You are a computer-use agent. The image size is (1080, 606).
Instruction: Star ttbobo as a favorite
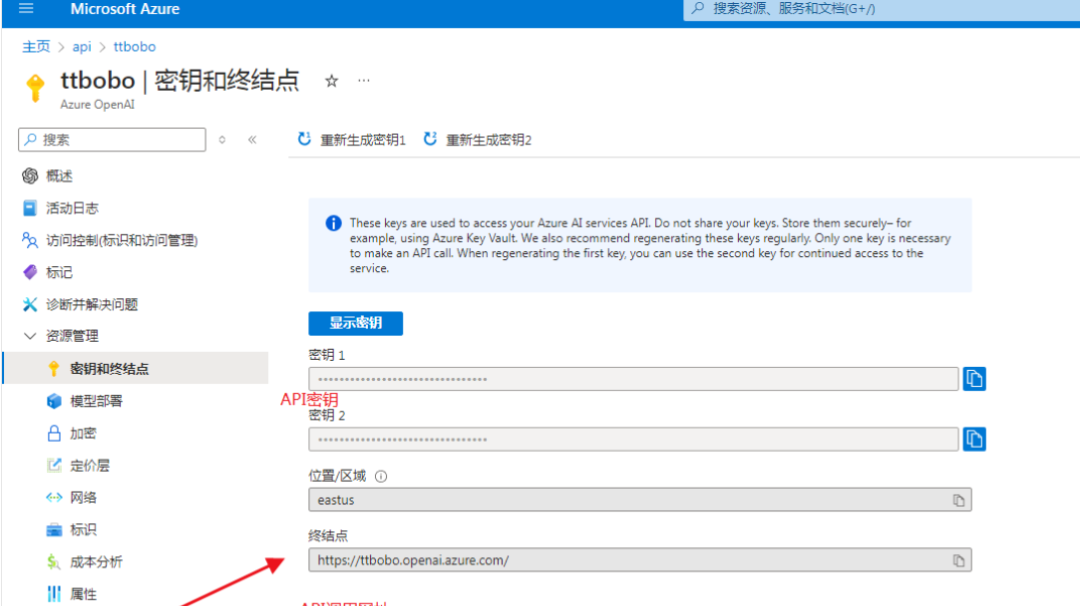pyautogui.click(x=330, y=80)
